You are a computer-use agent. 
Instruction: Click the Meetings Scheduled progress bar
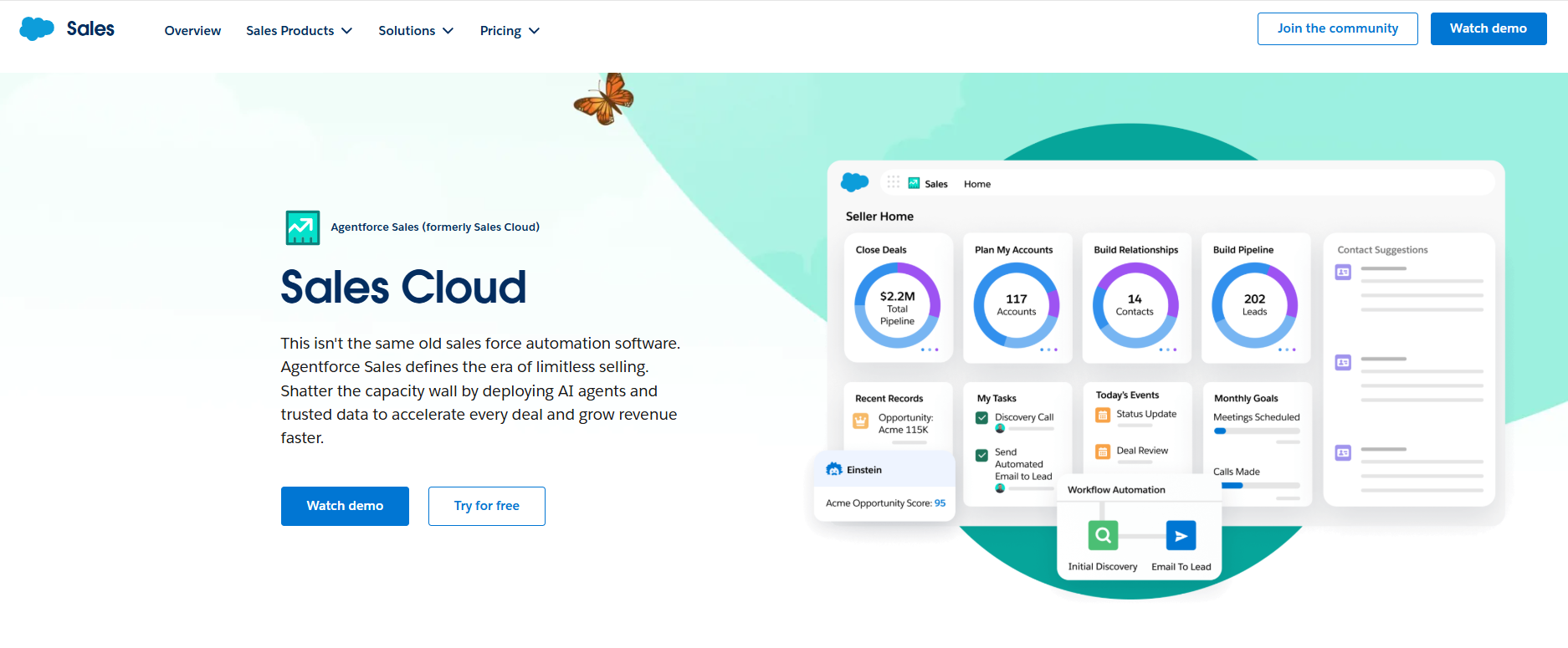tap(1257, 431)
